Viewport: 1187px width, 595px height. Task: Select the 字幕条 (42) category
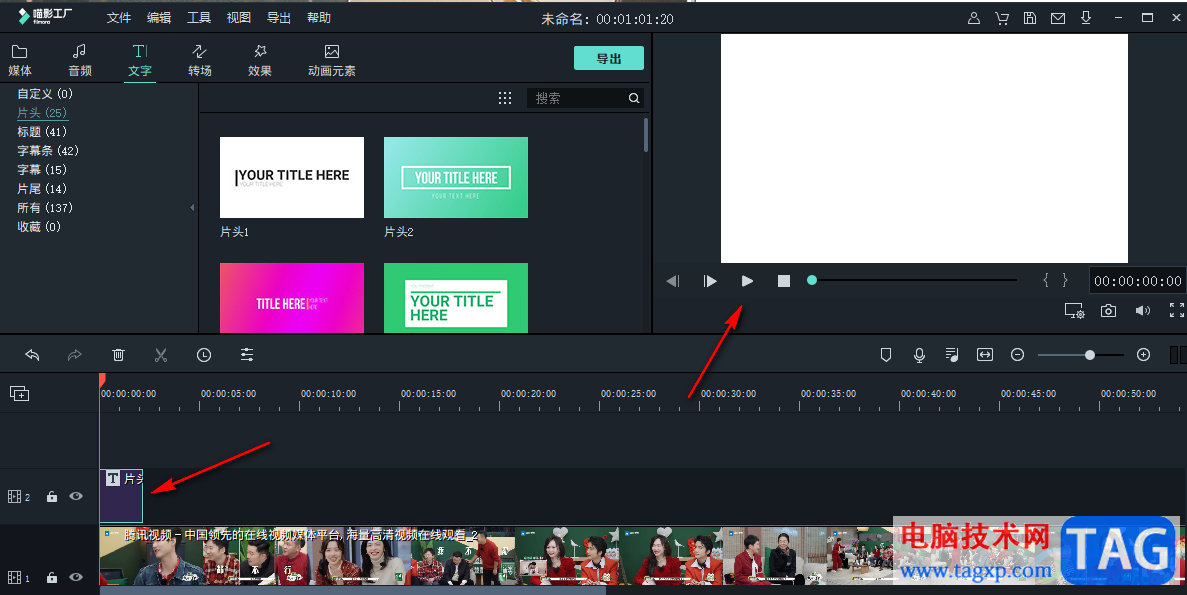pyautogui.click(x=48, y=151)
